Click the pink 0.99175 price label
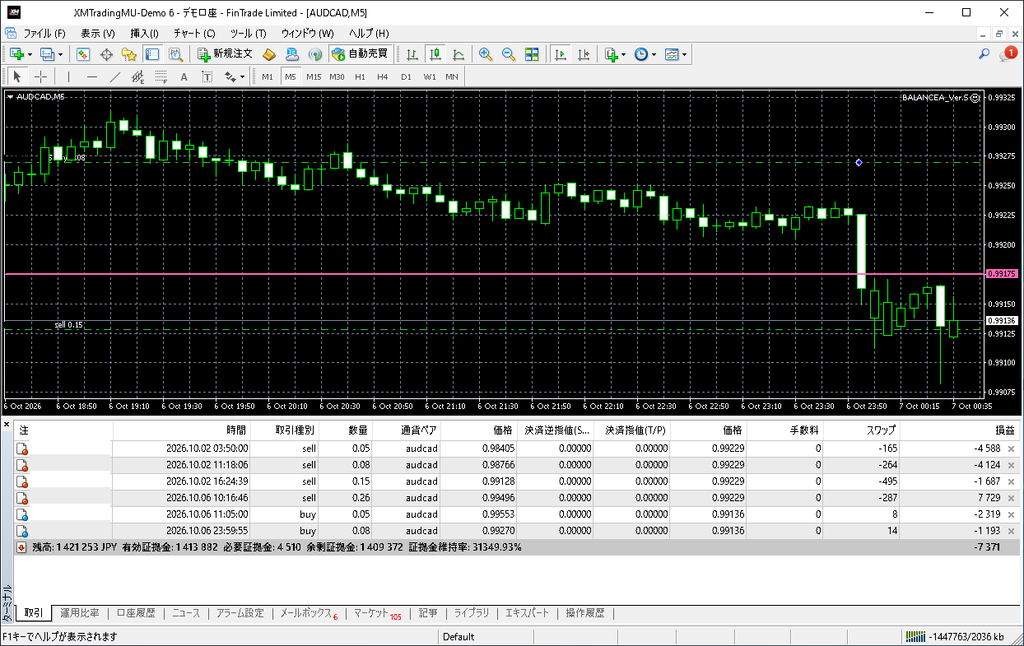The width and height of the screenshot is (1024, 646). 1002,274
